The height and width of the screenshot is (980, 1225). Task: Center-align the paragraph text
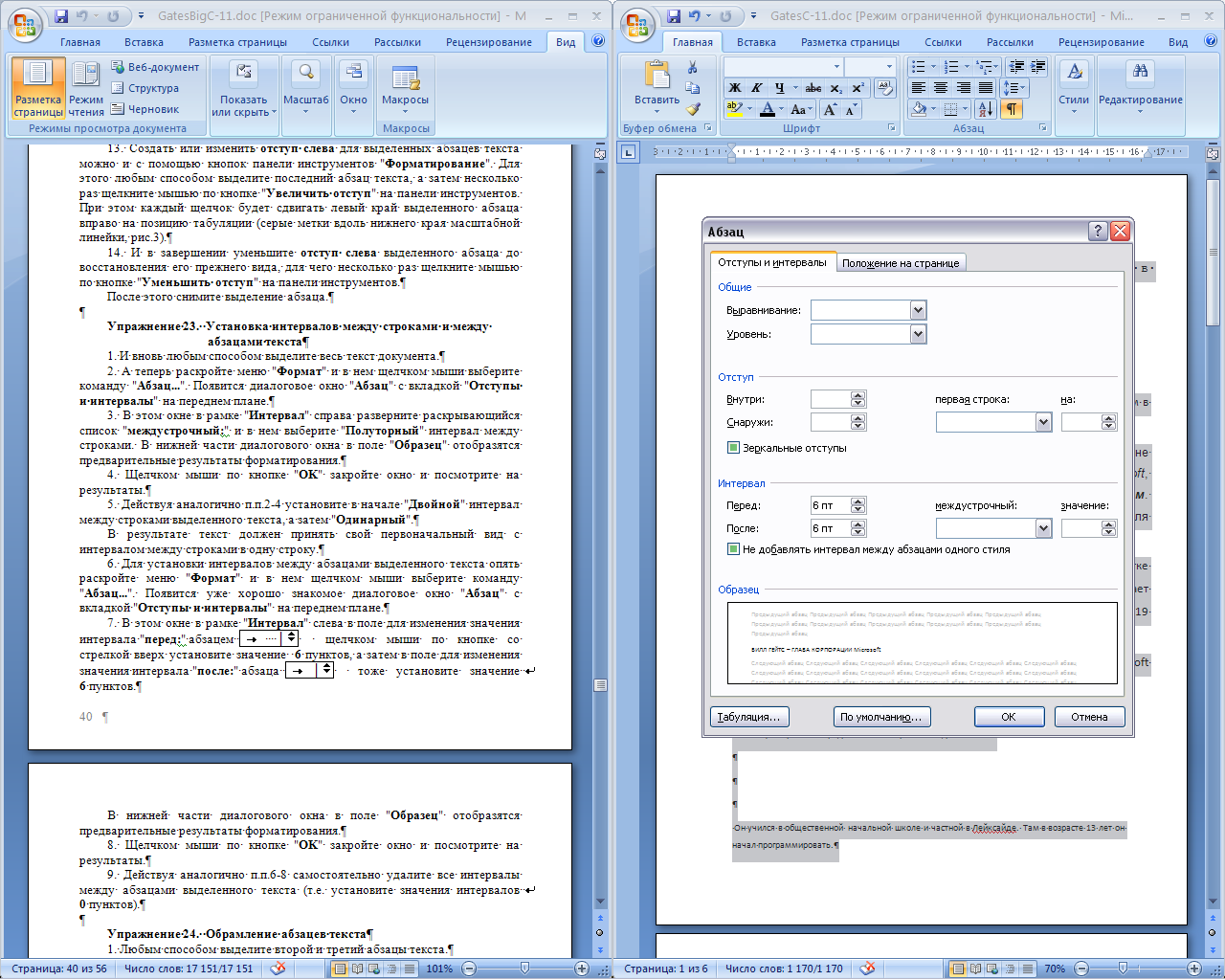pos(941,88)
